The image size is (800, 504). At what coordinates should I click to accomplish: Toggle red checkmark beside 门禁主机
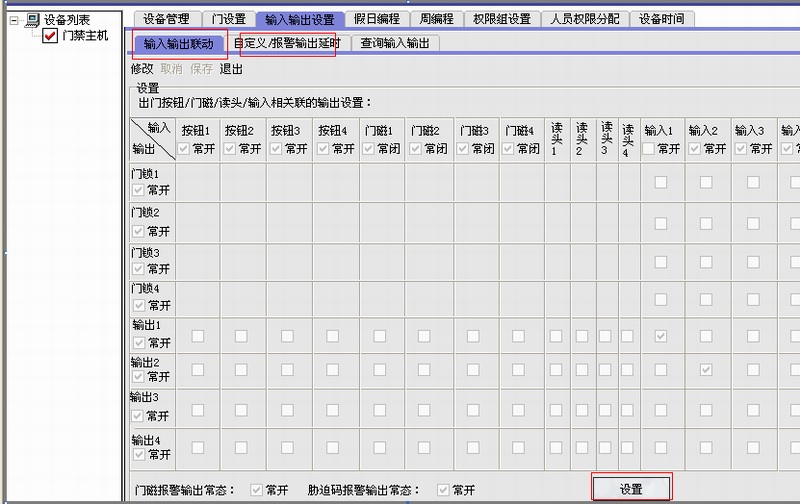[50, 36]
